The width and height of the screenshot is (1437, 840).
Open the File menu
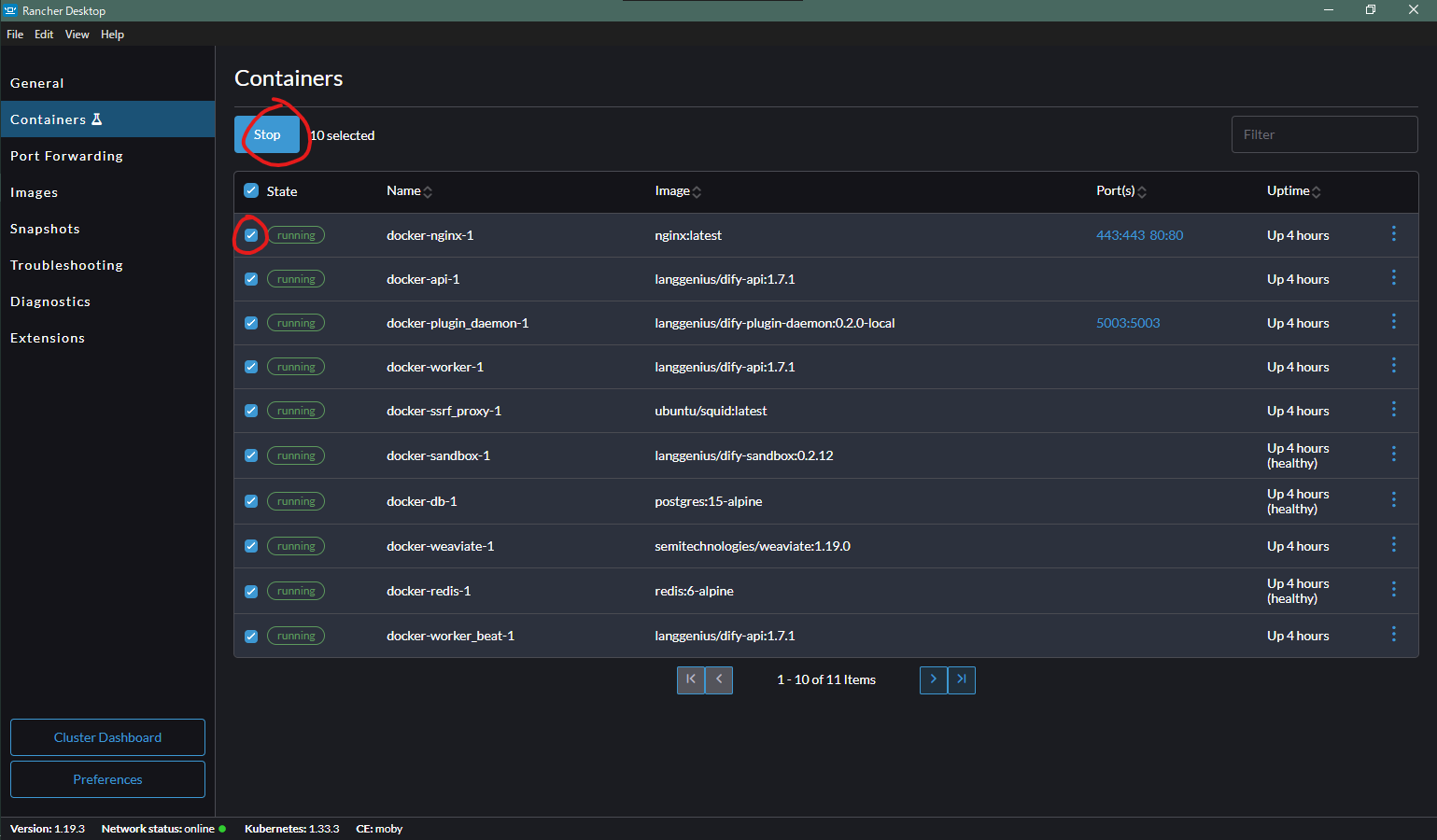pyautogui.click(x=15, y=35)
